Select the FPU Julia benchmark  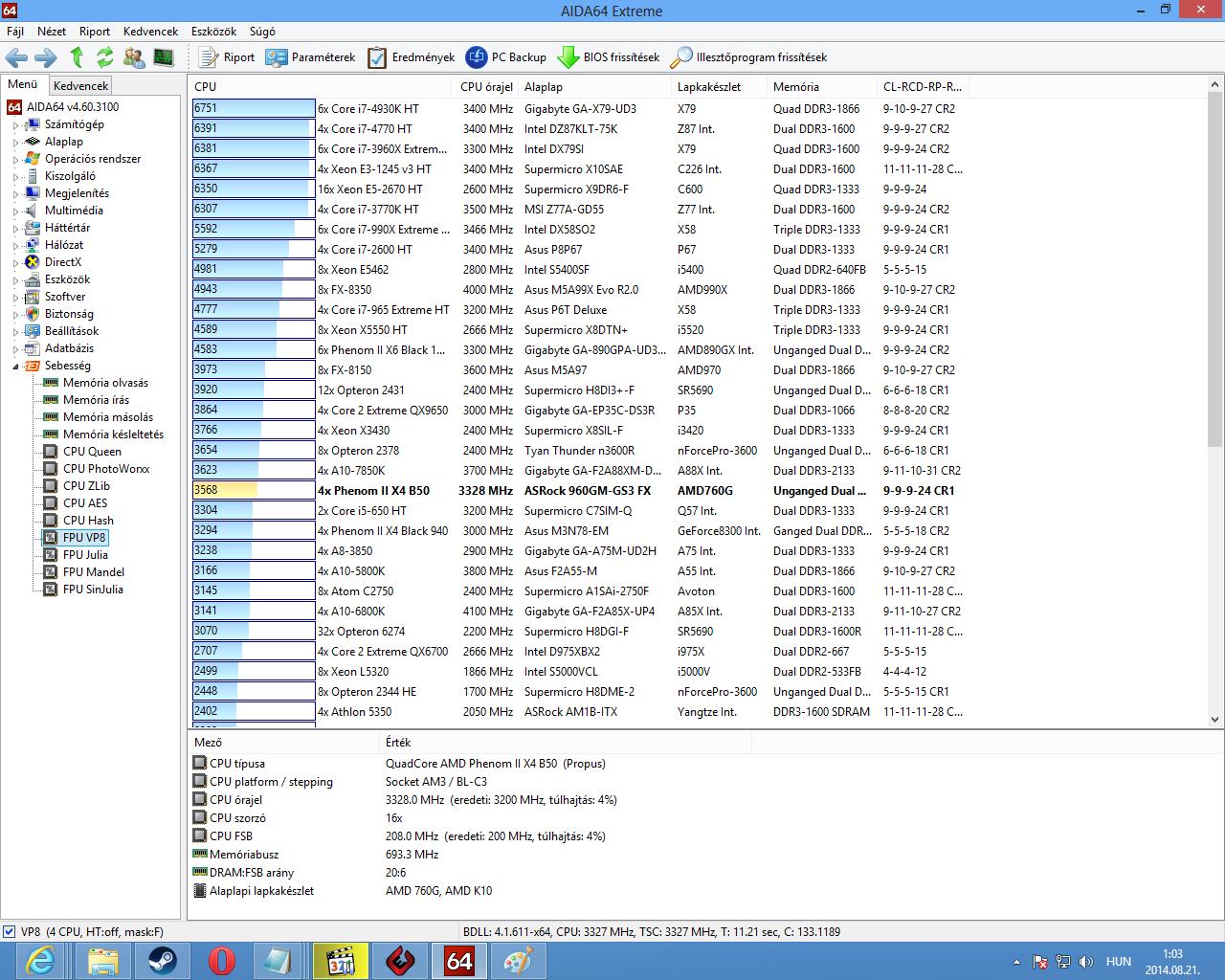[x=85, y=555]
